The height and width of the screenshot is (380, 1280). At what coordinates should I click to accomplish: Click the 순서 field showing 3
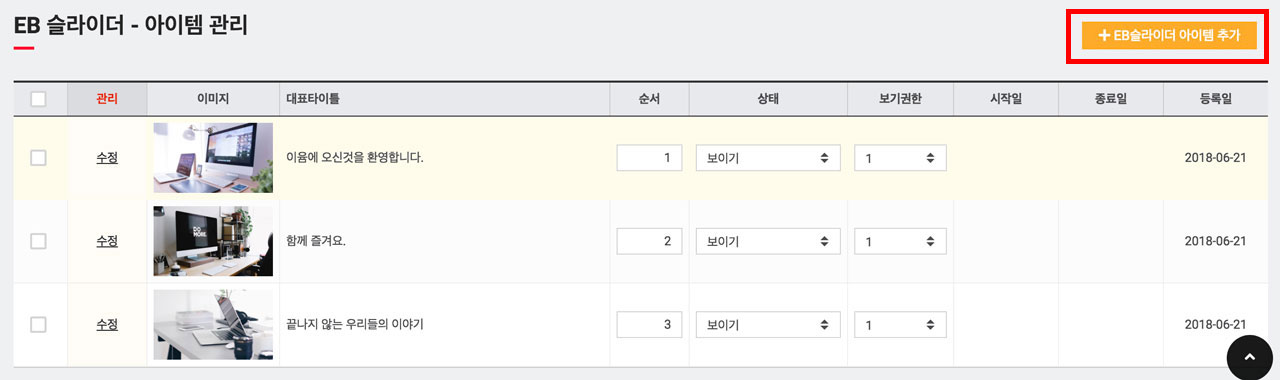(649, 325)
